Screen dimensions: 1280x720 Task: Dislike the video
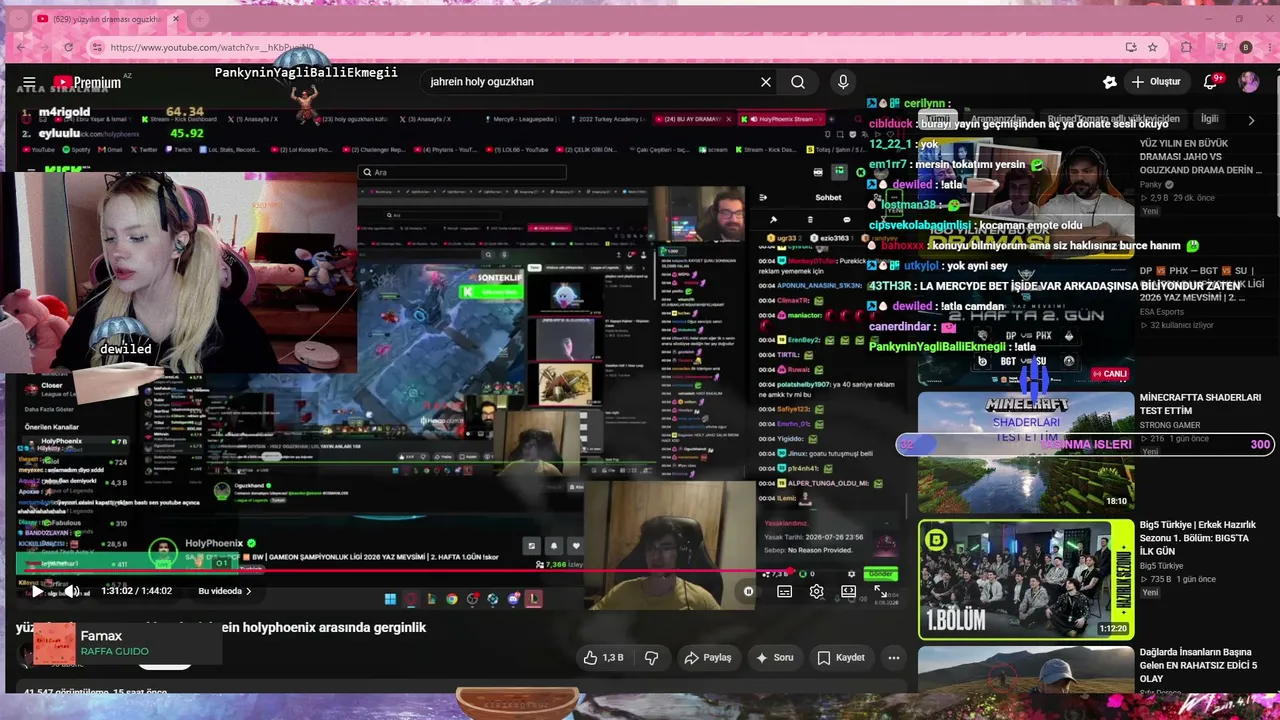pyautogui.click(x=652, y=657)
